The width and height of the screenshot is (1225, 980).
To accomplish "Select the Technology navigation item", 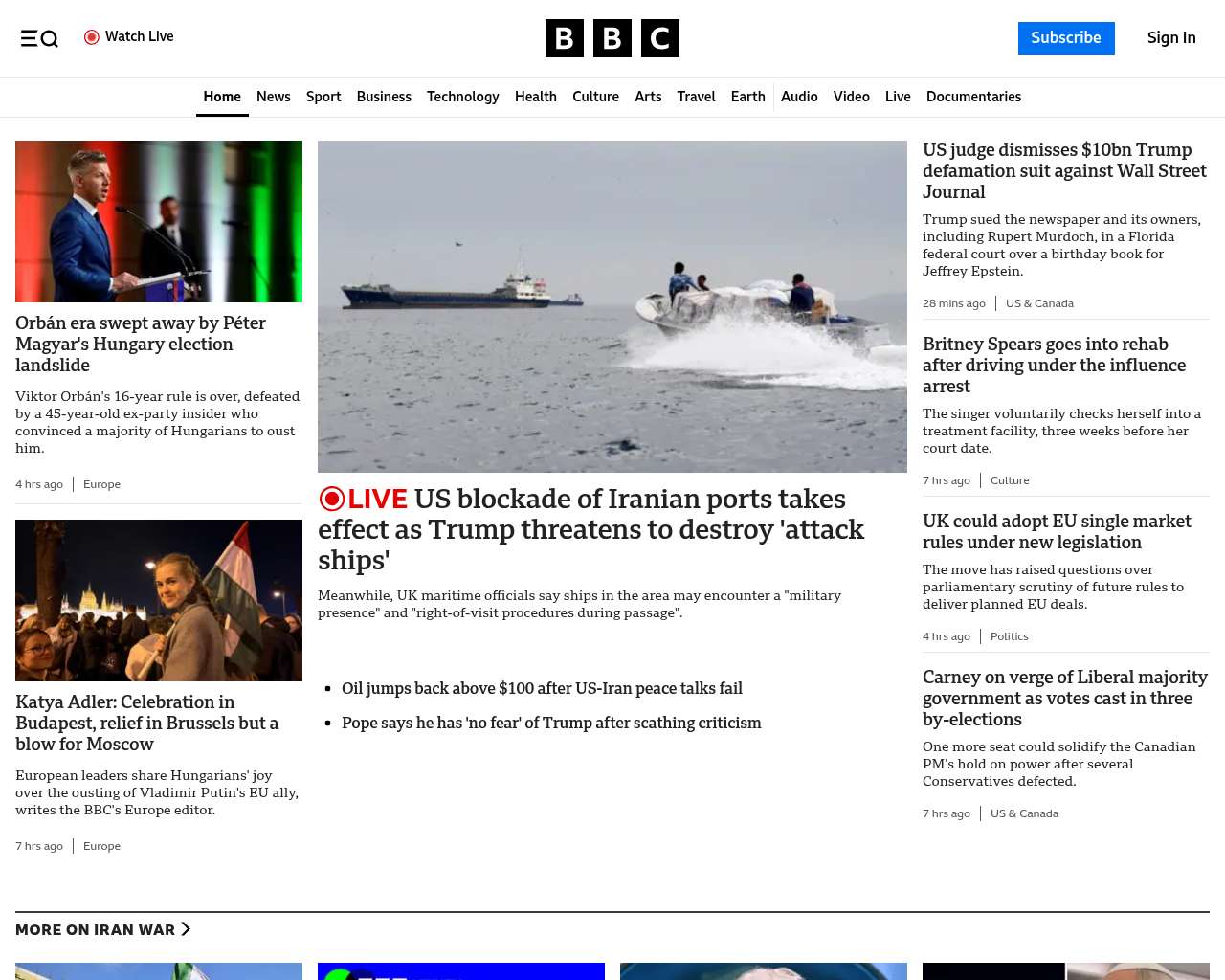I will 462,97.
